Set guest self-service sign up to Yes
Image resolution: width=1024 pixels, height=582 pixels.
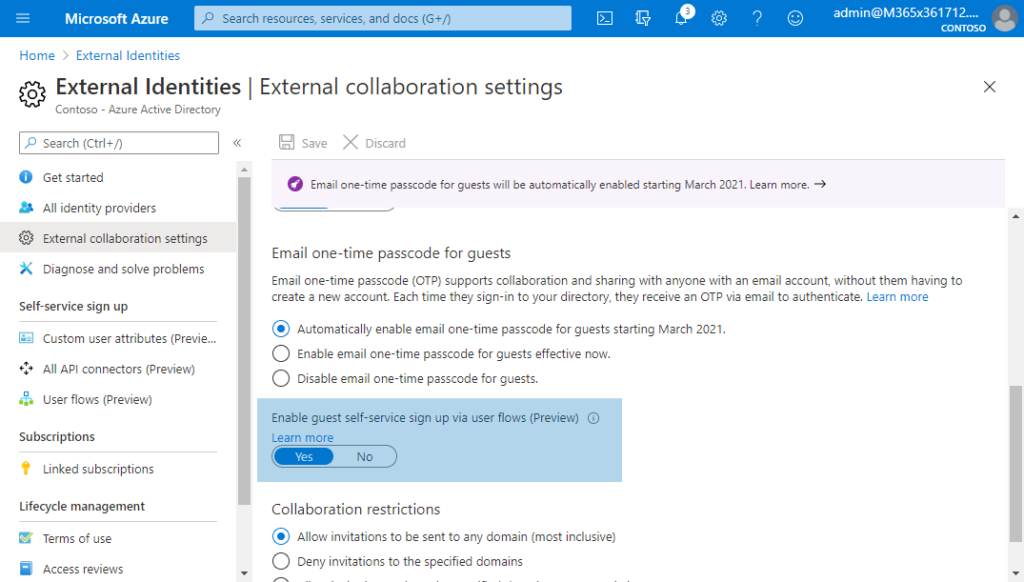(x=304, y=457)
